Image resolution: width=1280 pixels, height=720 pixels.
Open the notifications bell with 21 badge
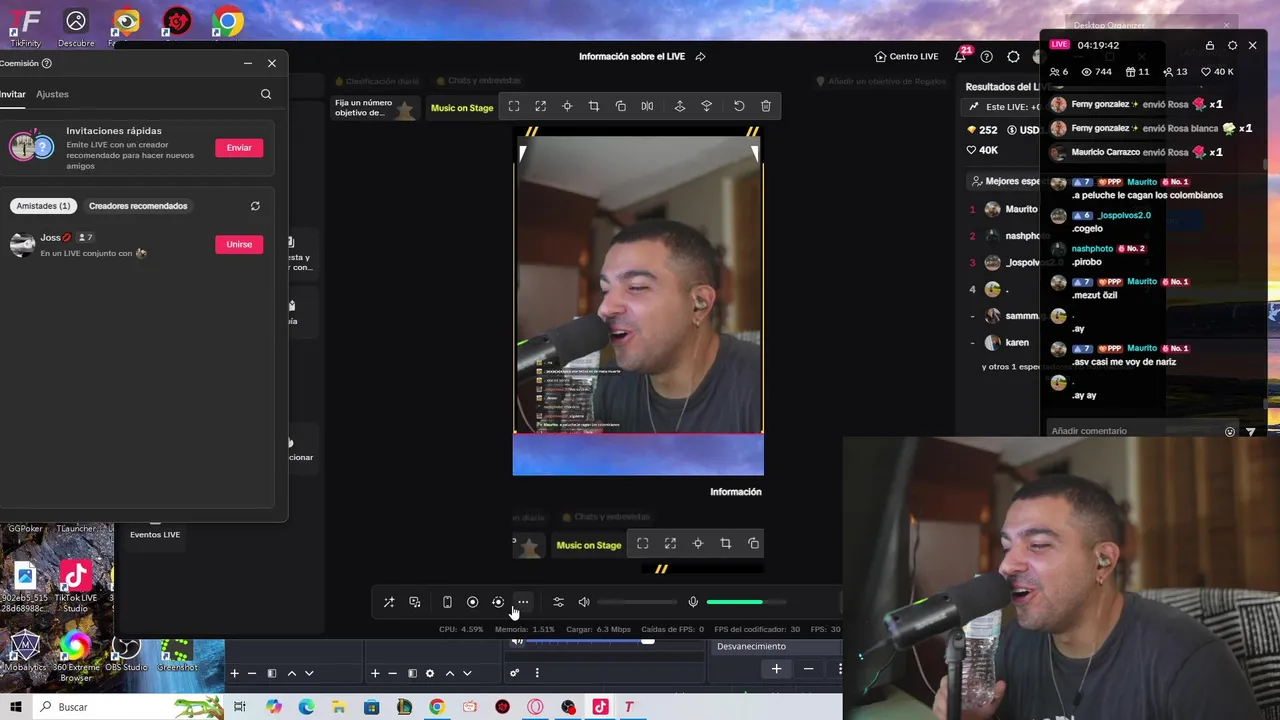[x=960, y=56]
